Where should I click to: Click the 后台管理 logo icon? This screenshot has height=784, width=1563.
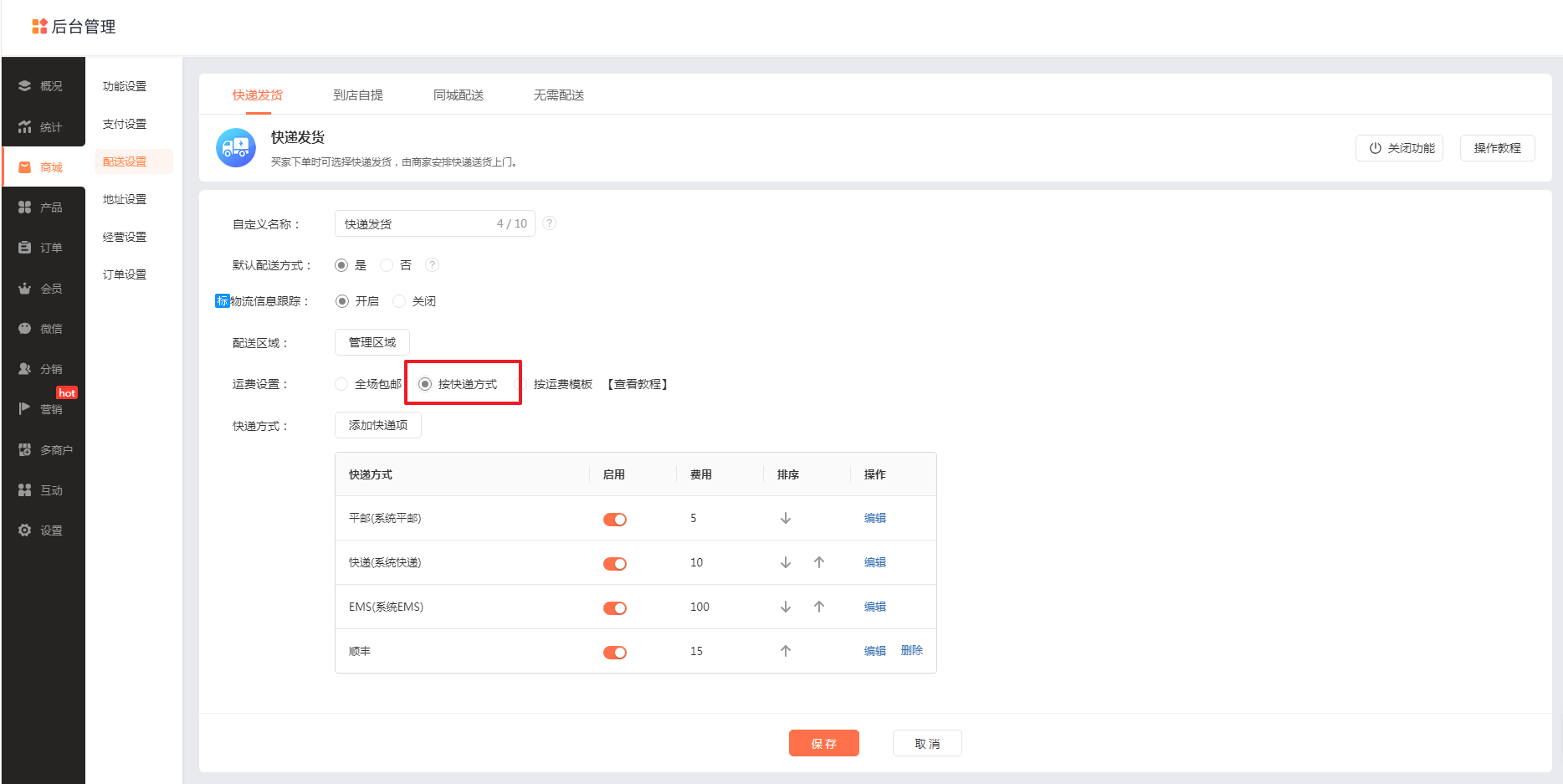click(x=39, y=27)
